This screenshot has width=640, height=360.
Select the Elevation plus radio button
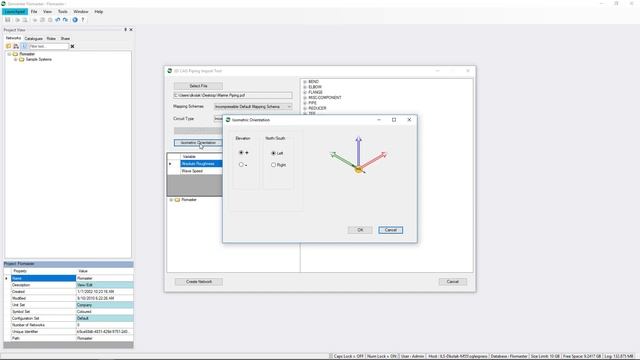point(241,152)
